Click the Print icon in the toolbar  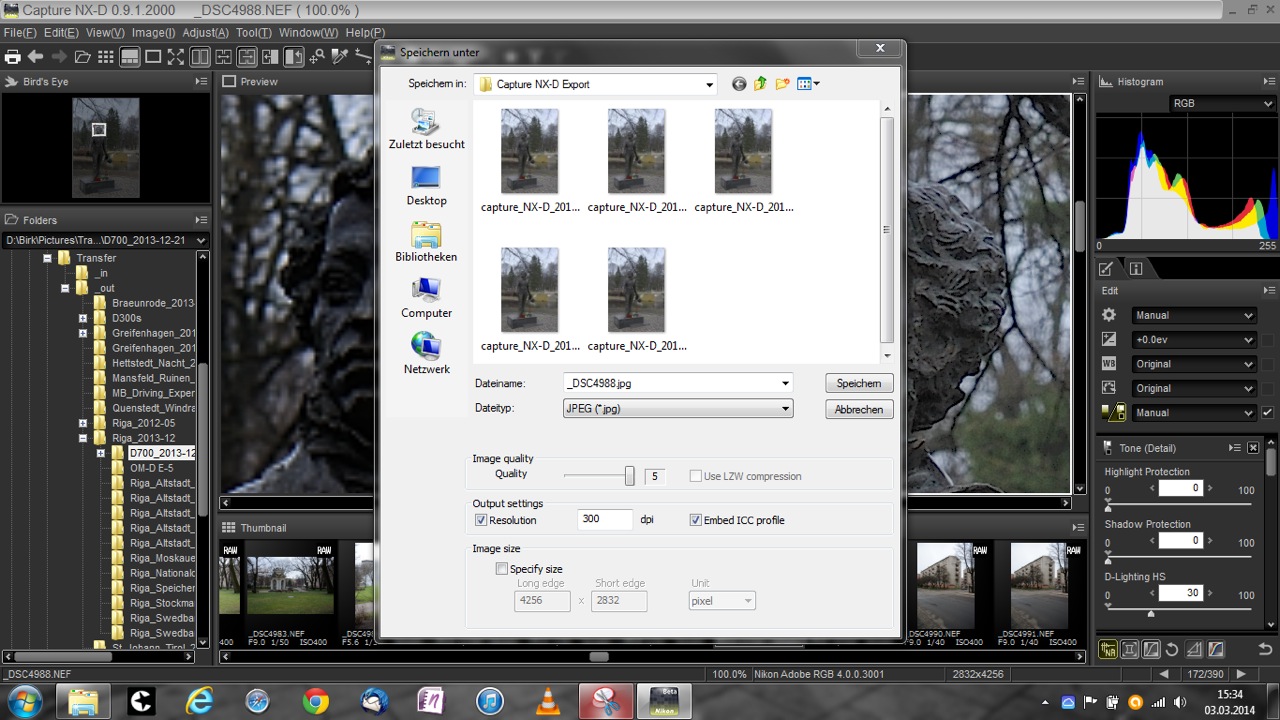[x=12, y=57]
